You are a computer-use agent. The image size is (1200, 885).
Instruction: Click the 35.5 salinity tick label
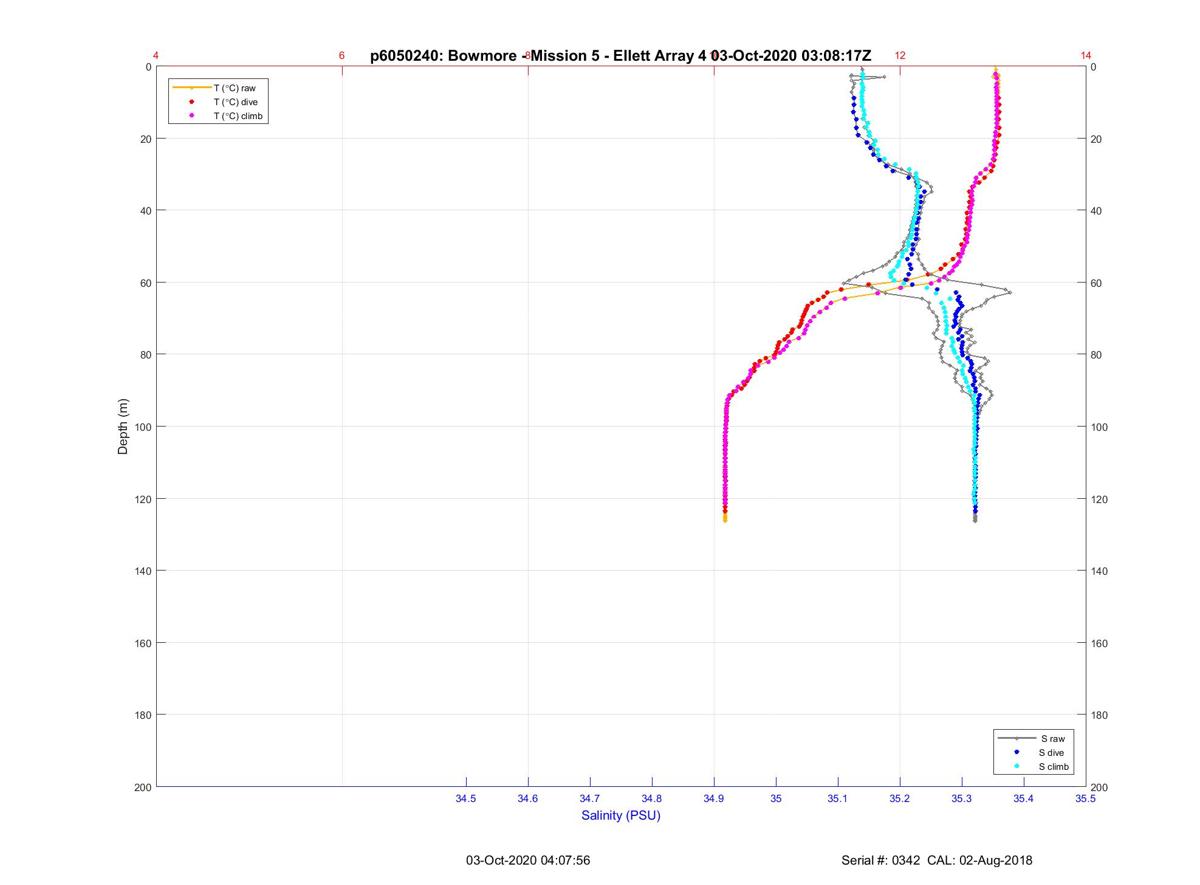point(1086,799)
